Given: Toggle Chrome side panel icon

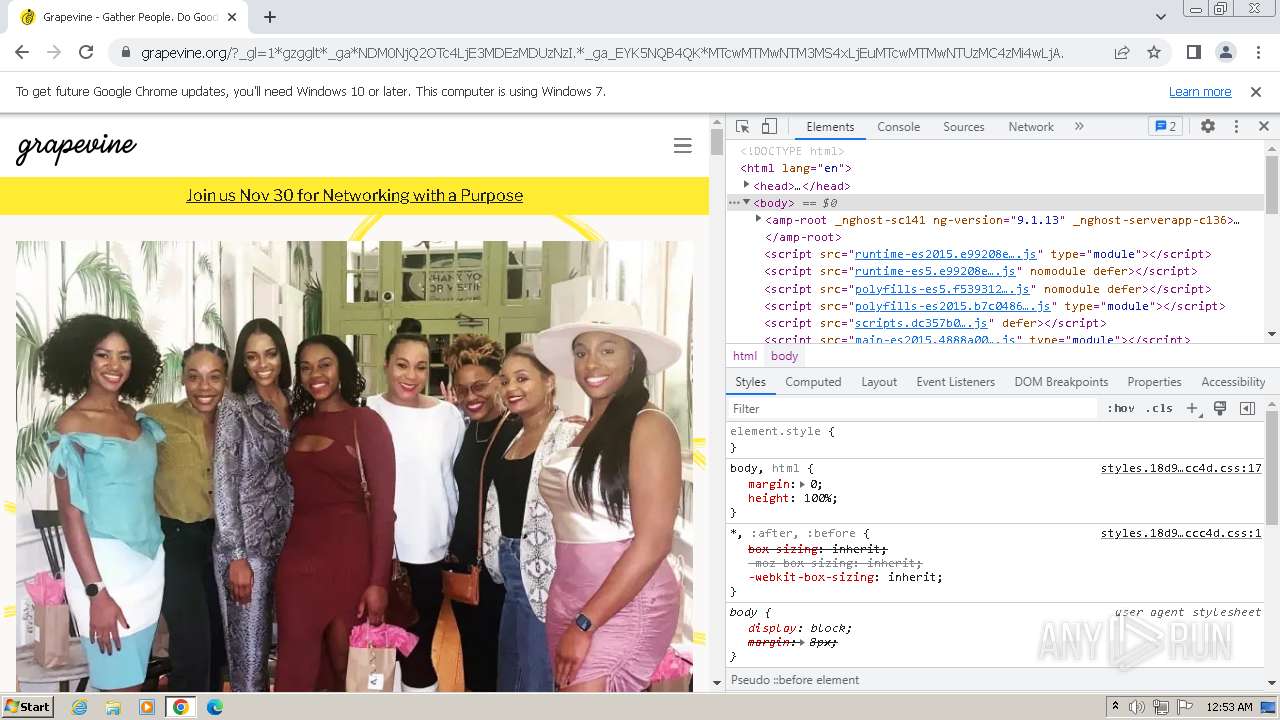Looking at the screenshot, I should tap(1194, 52).
